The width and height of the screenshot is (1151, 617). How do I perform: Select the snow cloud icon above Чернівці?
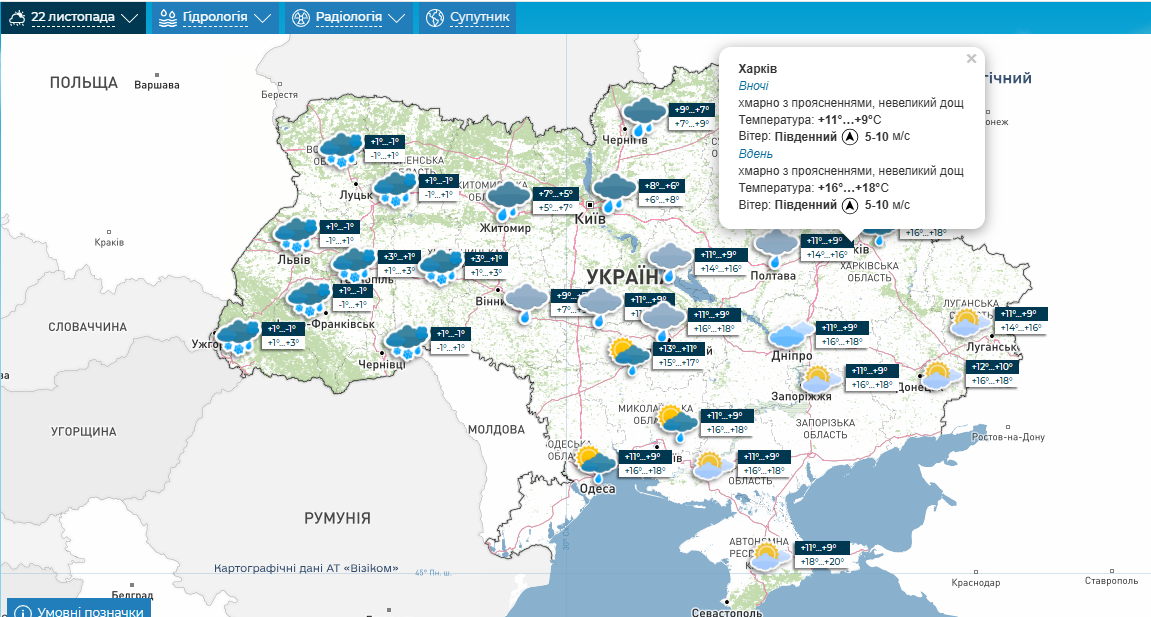tap(406, 341)
